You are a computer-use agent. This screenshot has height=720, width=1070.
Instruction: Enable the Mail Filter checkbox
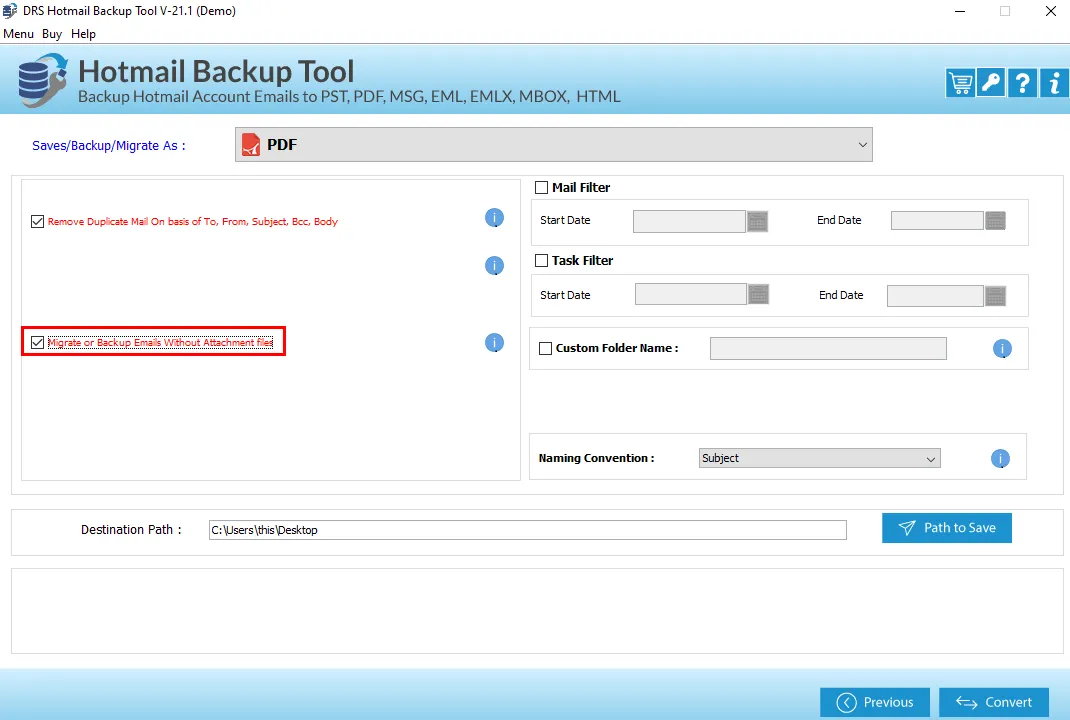click(542, 188)
